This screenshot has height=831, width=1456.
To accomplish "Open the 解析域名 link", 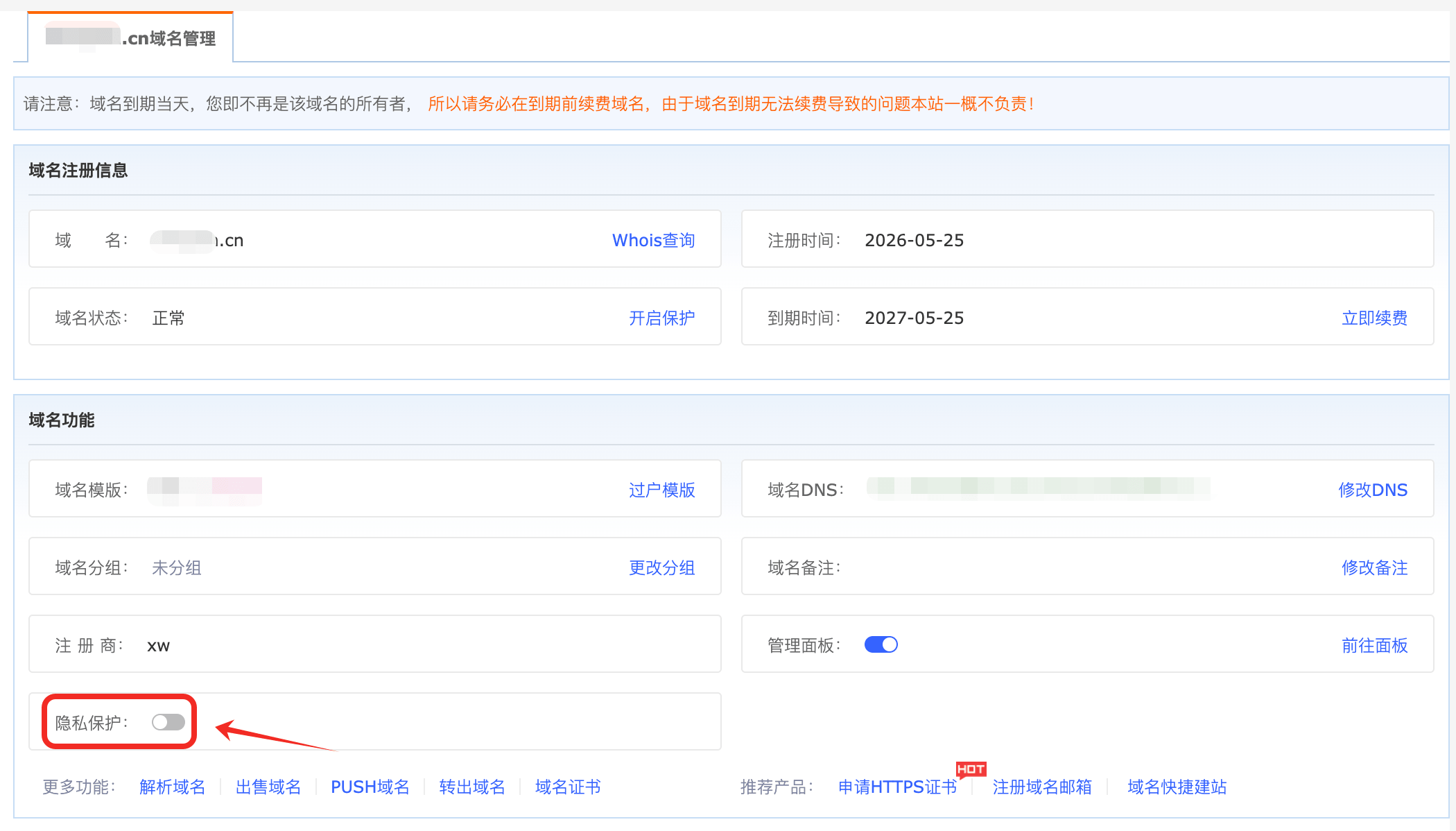I will (x=172, y=787).
